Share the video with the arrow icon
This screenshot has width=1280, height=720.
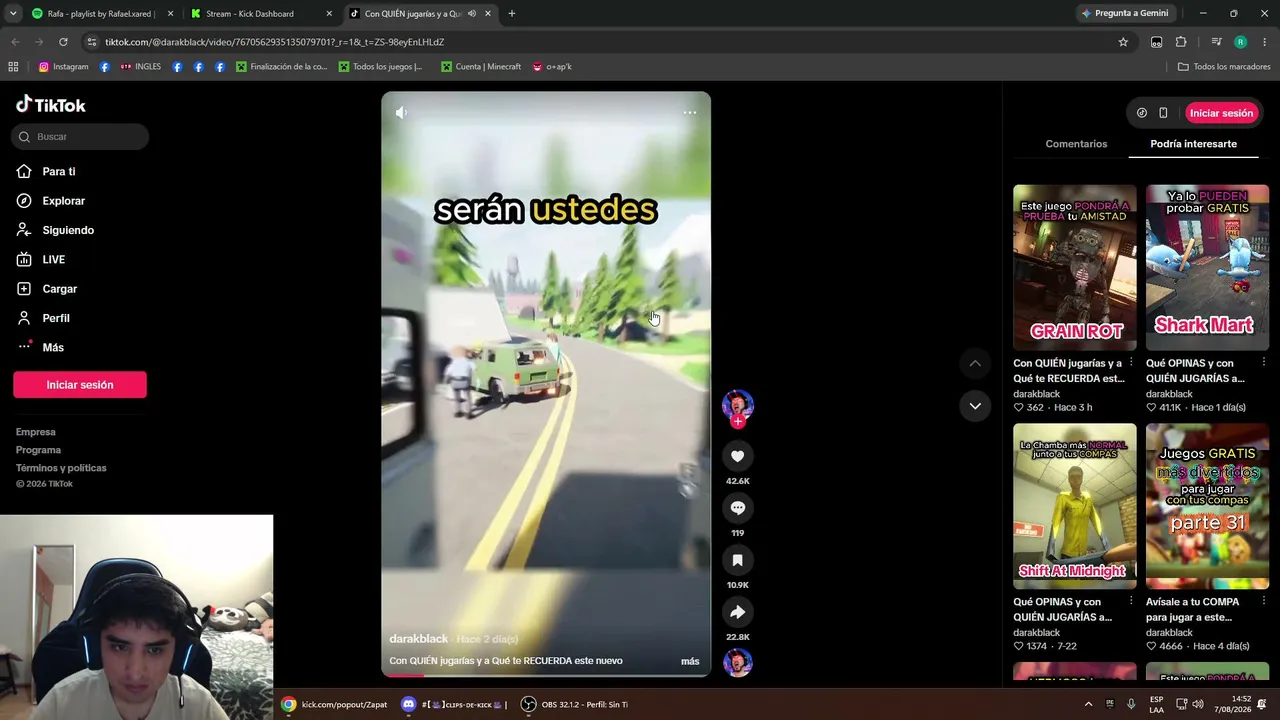tap(738, 612)
